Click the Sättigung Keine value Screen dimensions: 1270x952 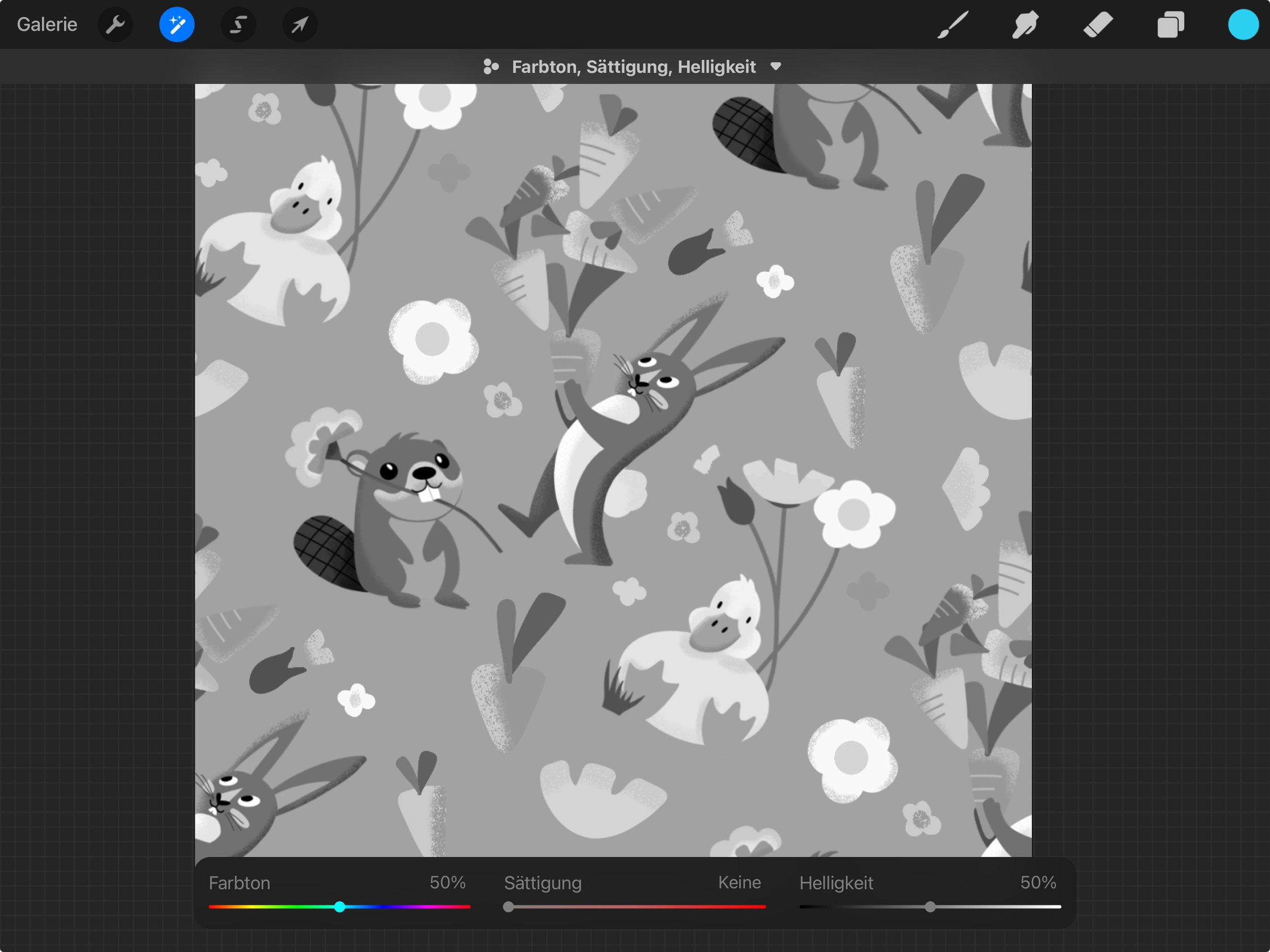click(740, 882)
